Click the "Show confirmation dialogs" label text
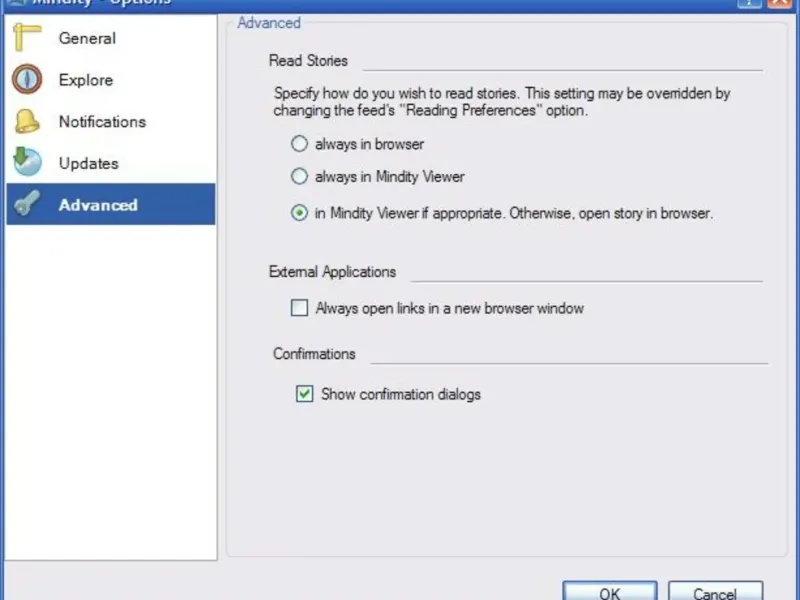Screen dimensions: 800x600 pyautogui.click(x=400, y=394)
